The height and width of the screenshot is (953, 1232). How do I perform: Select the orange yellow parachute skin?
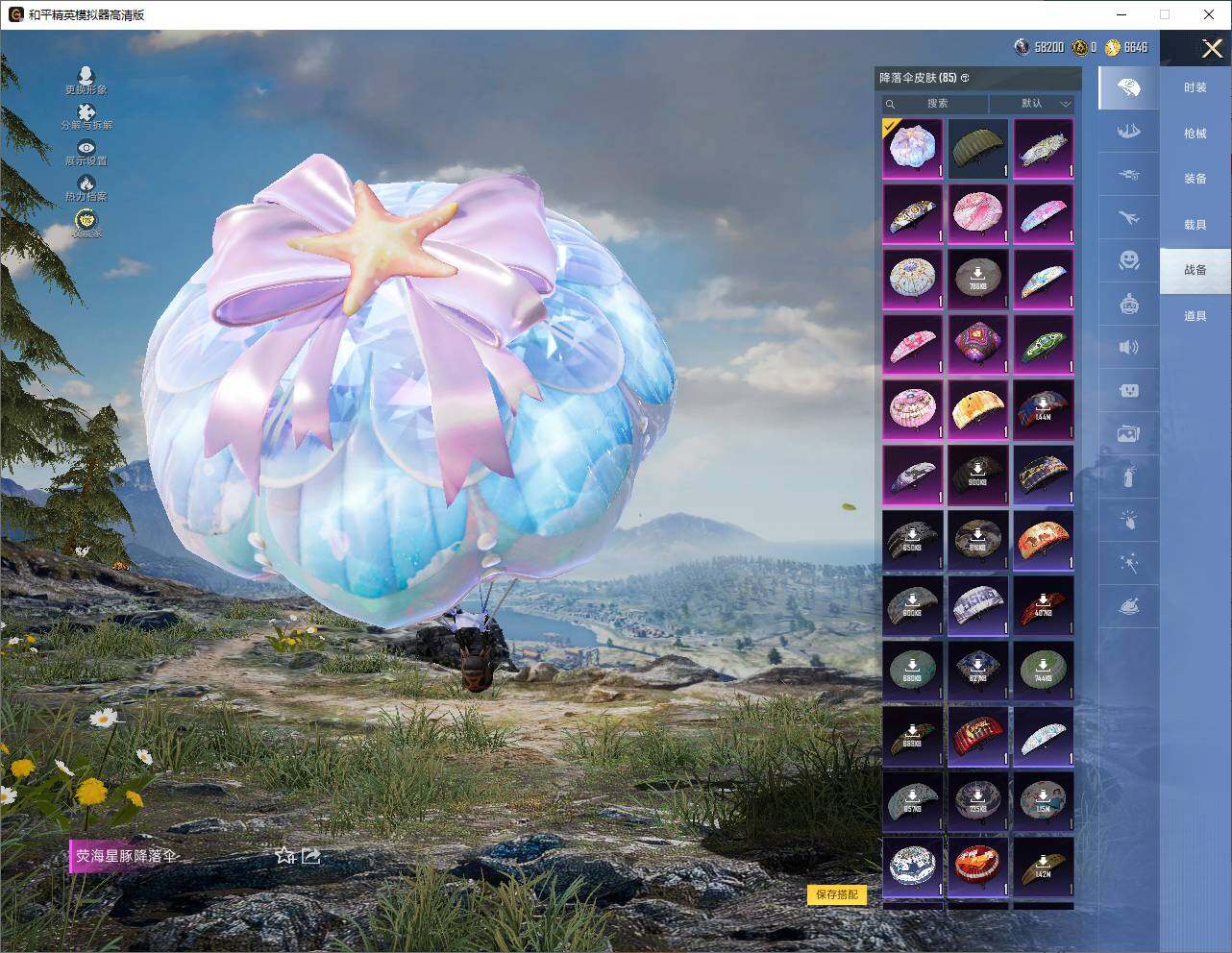978,409
